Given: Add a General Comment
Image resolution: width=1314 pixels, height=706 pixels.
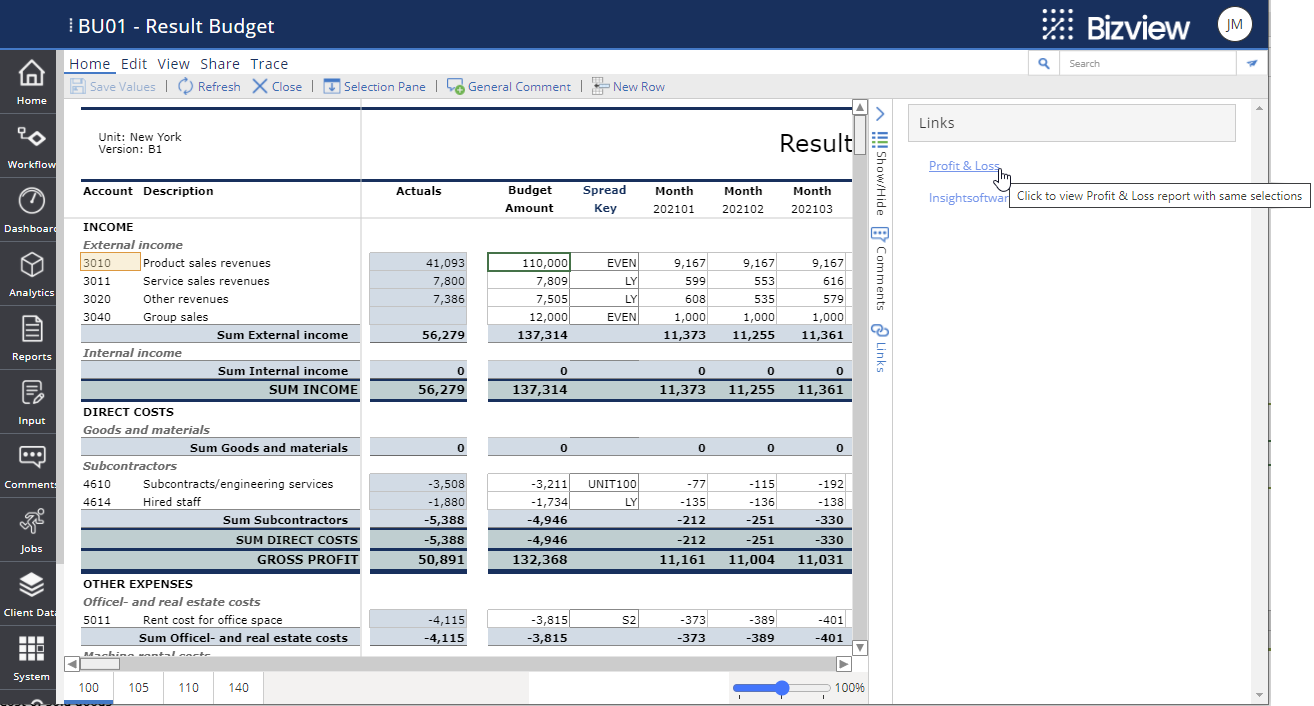Looking at the screenshot, I should pos(509,87).
